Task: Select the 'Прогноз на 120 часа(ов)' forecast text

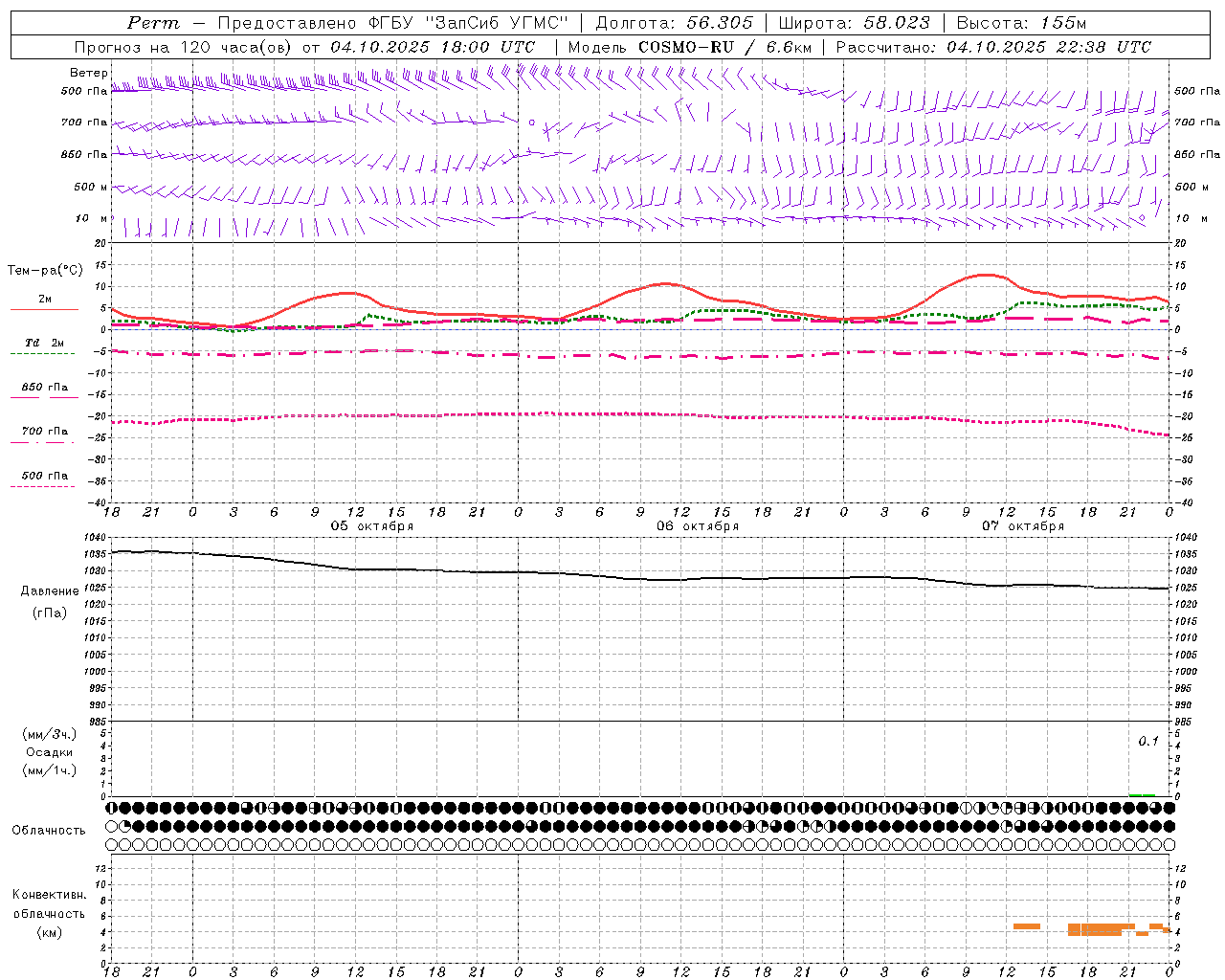Action: [x=184, y=47]
